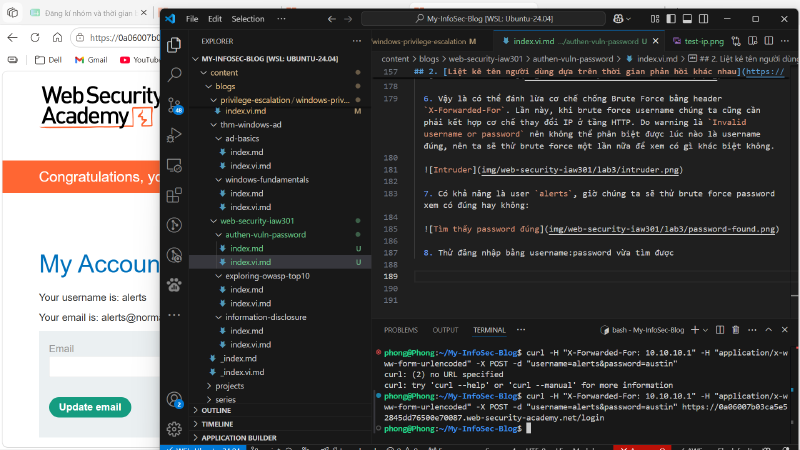Open the OUTPUT panel tab
Image resolution: width=800 pixels, height=450 pixels.
pos(445,330)
